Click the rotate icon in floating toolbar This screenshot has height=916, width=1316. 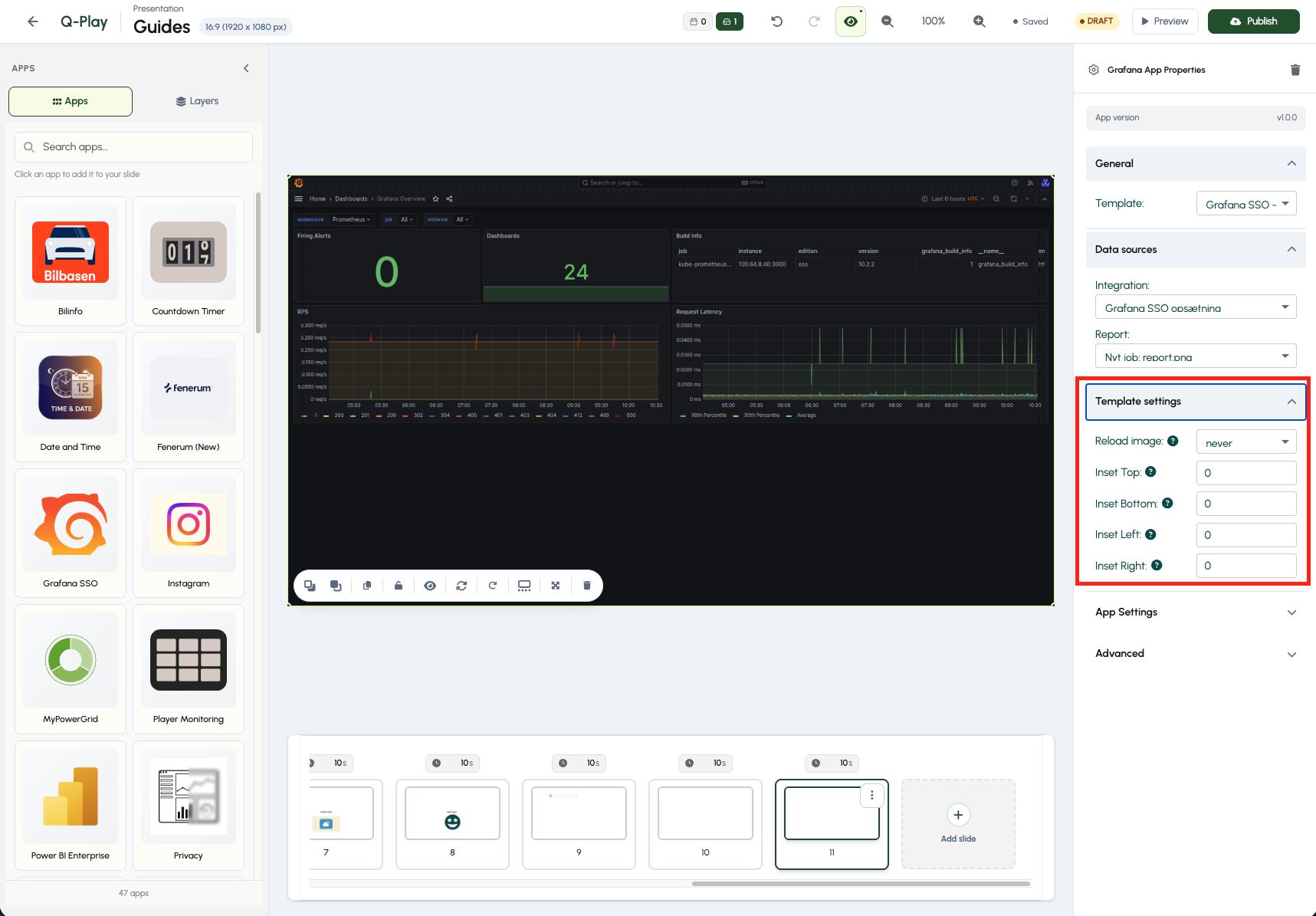click(493, 586)
